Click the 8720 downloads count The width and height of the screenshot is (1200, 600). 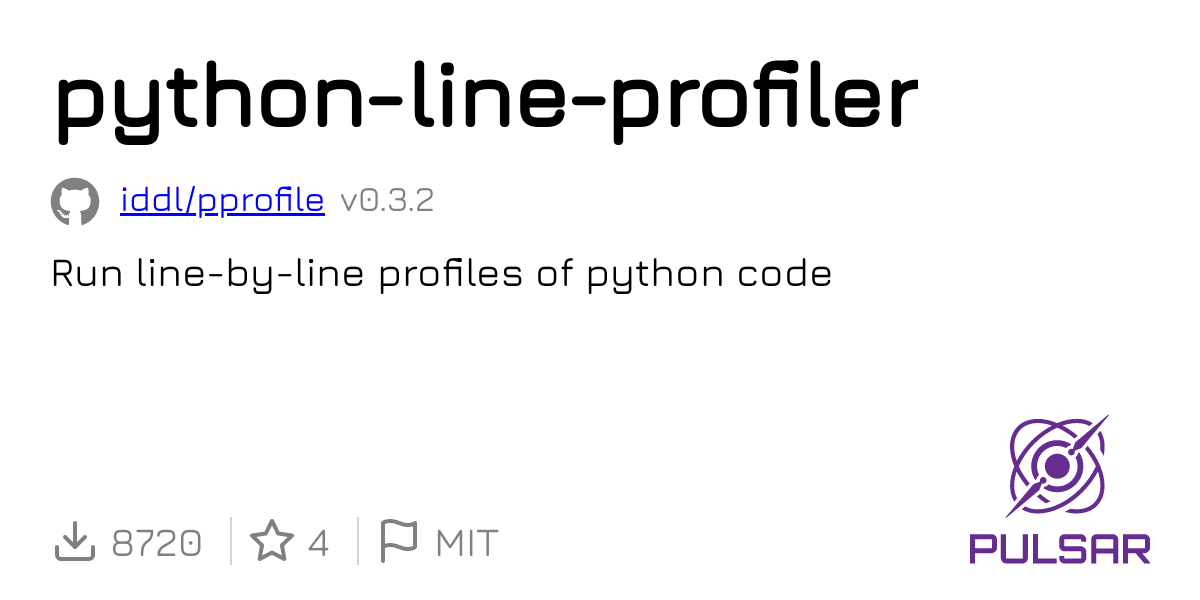click(x=157, y=544)
